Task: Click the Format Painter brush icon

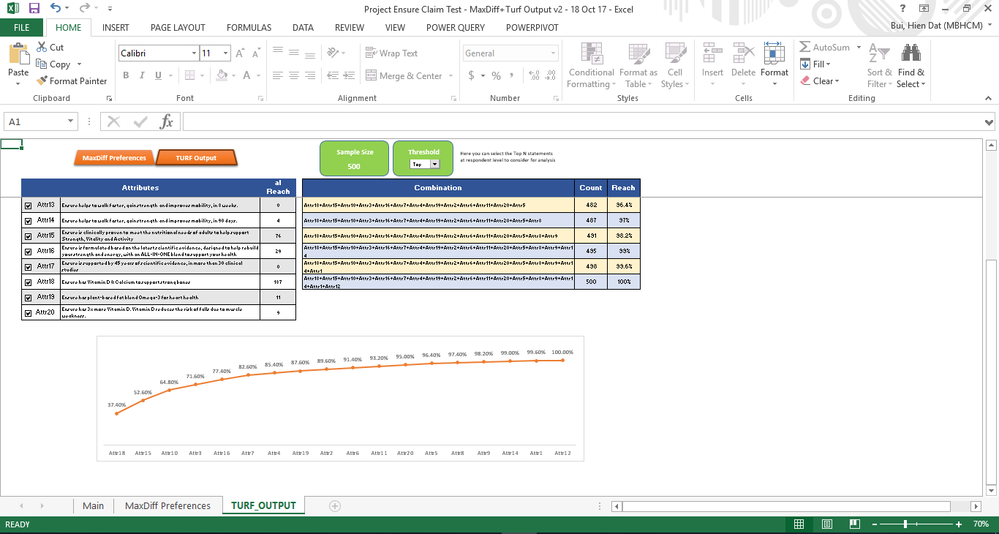Action: coord(42,81)
